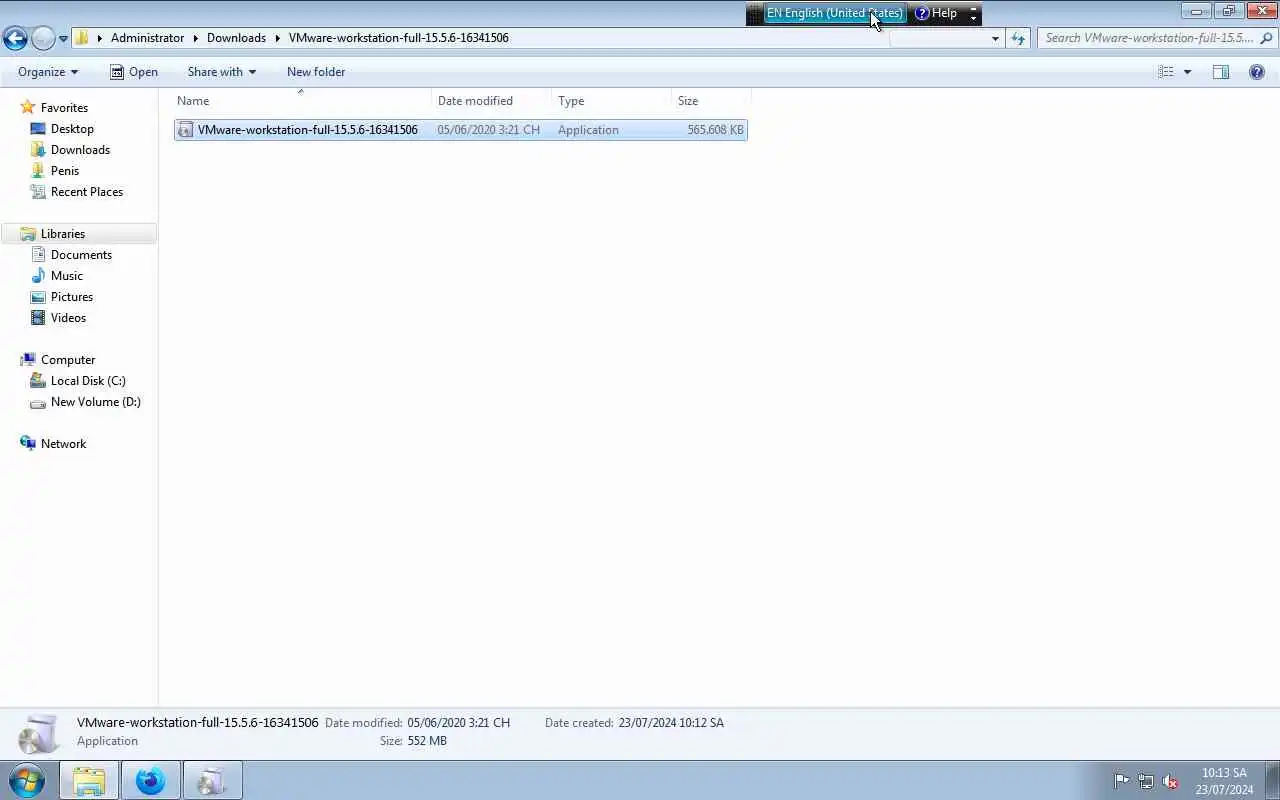
Task: Open the Pictures library
Action: pyautogui.click(x=72, y=297)
